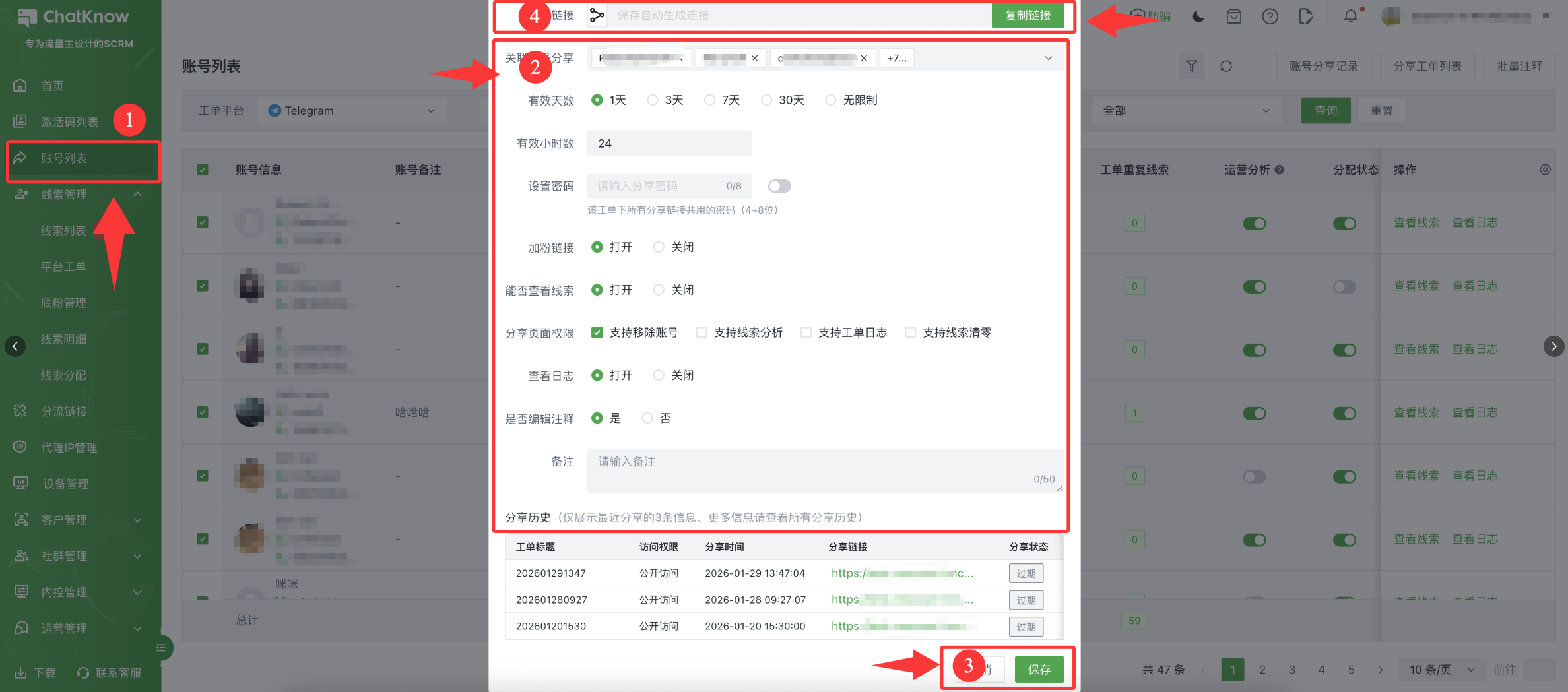
Task: Open the notification bell
Action: pos(1350,16)
